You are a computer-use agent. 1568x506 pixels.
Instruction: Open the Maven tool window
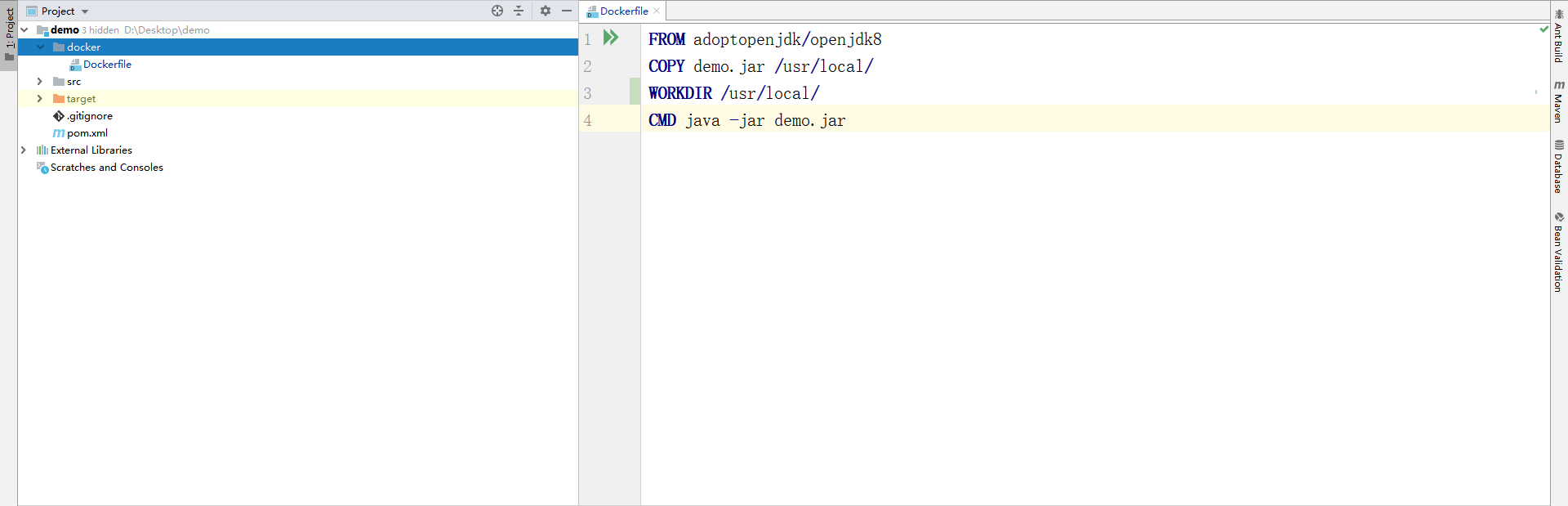click(1558, 102)
